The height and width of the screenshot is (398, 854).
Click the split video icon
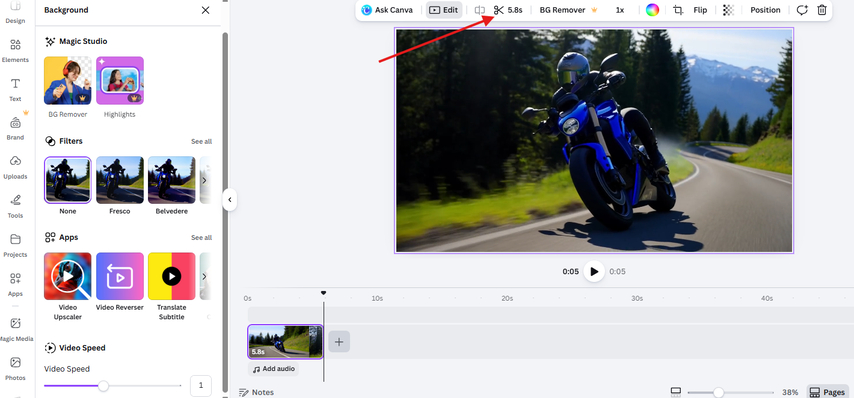(x=479, y=10)
